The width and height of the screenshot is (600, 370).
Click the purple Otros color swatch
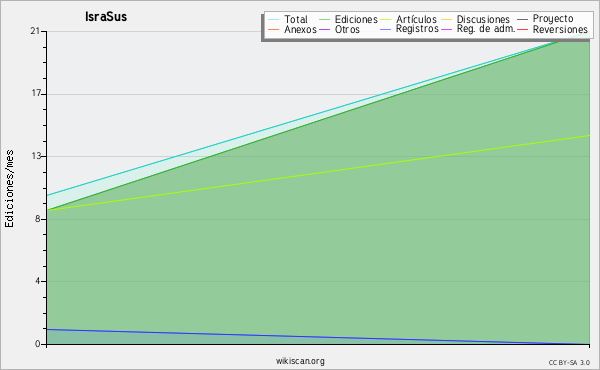324,29
